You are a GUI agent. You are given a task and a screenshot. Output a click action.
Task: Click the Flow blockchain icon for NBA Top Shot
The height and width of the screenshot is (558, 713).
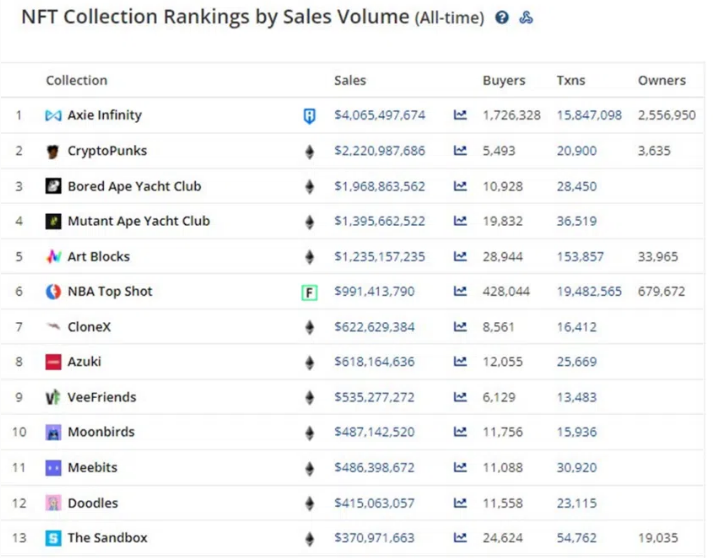(x=309, y=292)
